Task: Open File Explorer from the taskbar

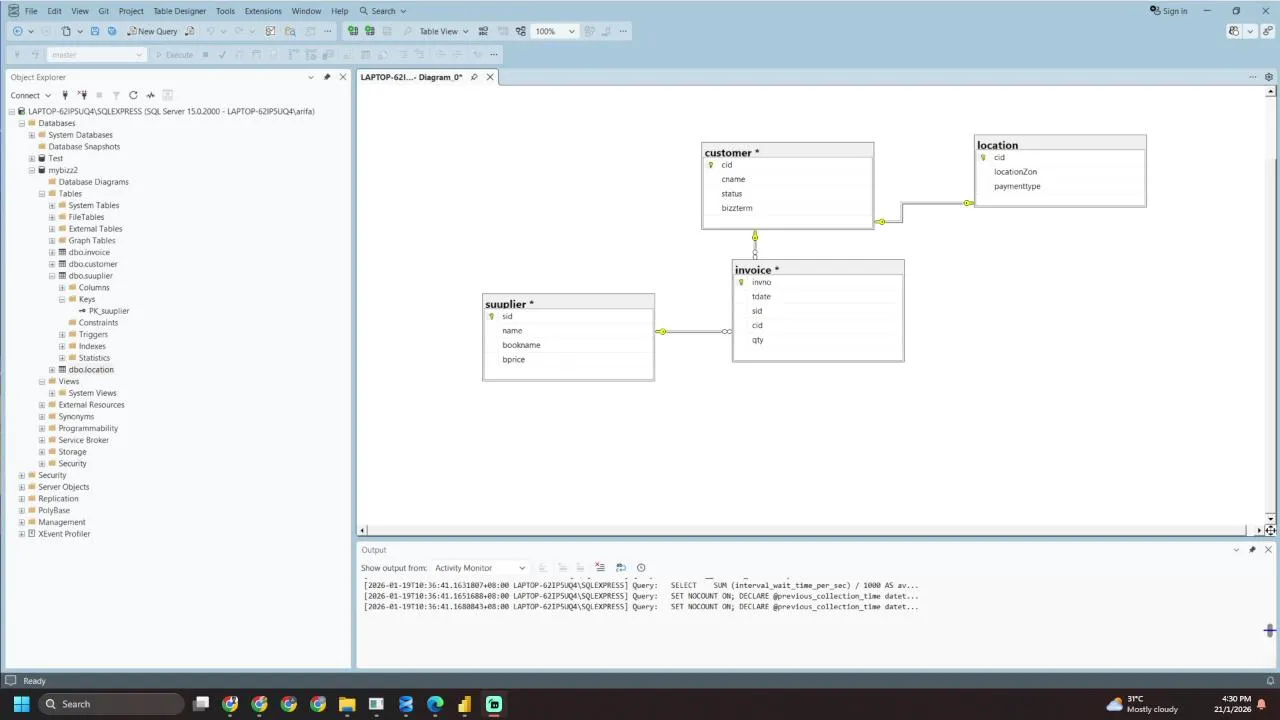Action: (347, 704)
